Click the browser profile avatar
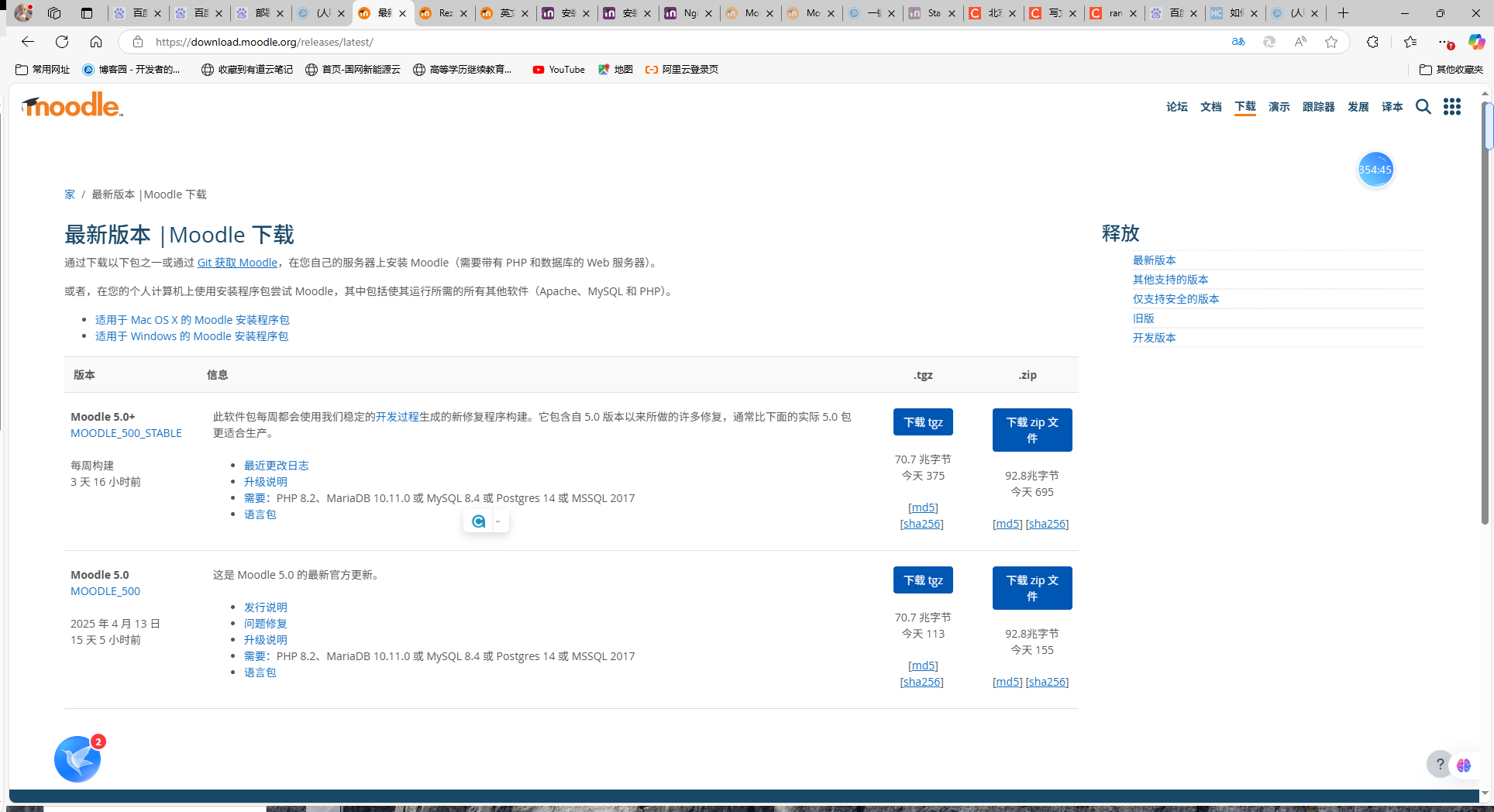Image resolution: width=1494 pixels, height=812 pixels. pyautogui.click(x=23, y=13)
